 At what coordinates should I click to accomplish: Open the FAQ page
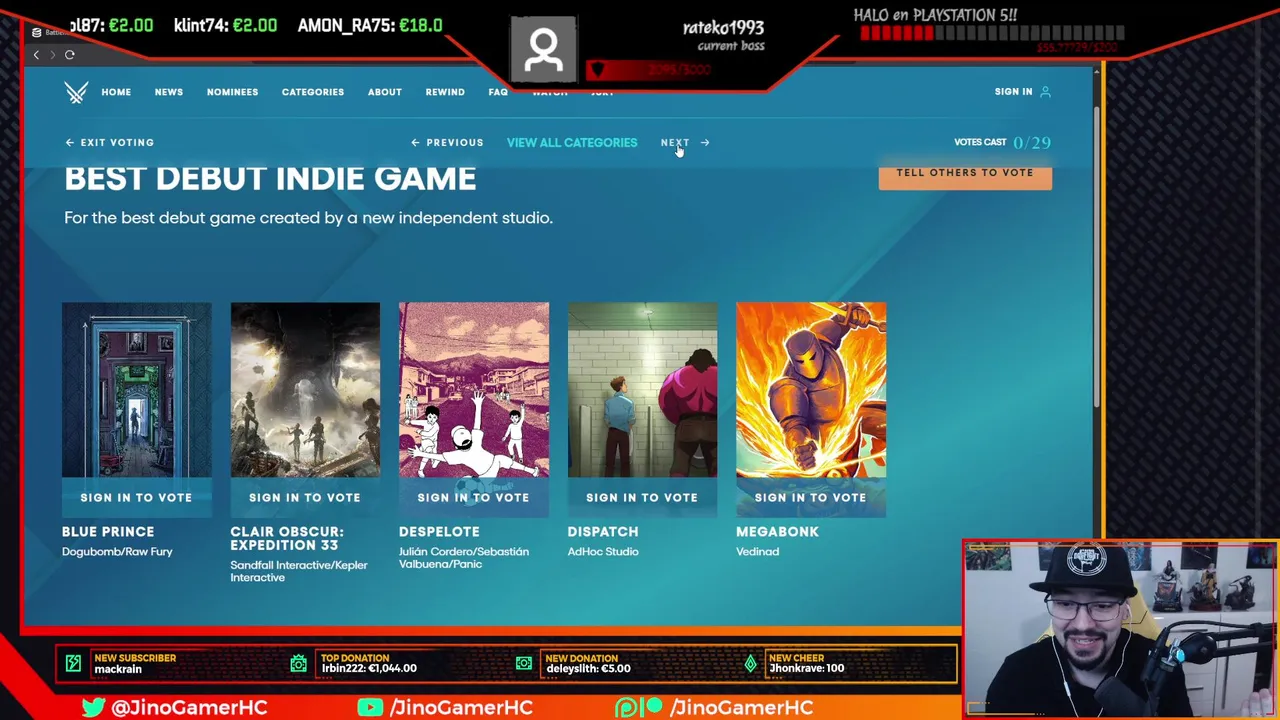pos(498,92)
